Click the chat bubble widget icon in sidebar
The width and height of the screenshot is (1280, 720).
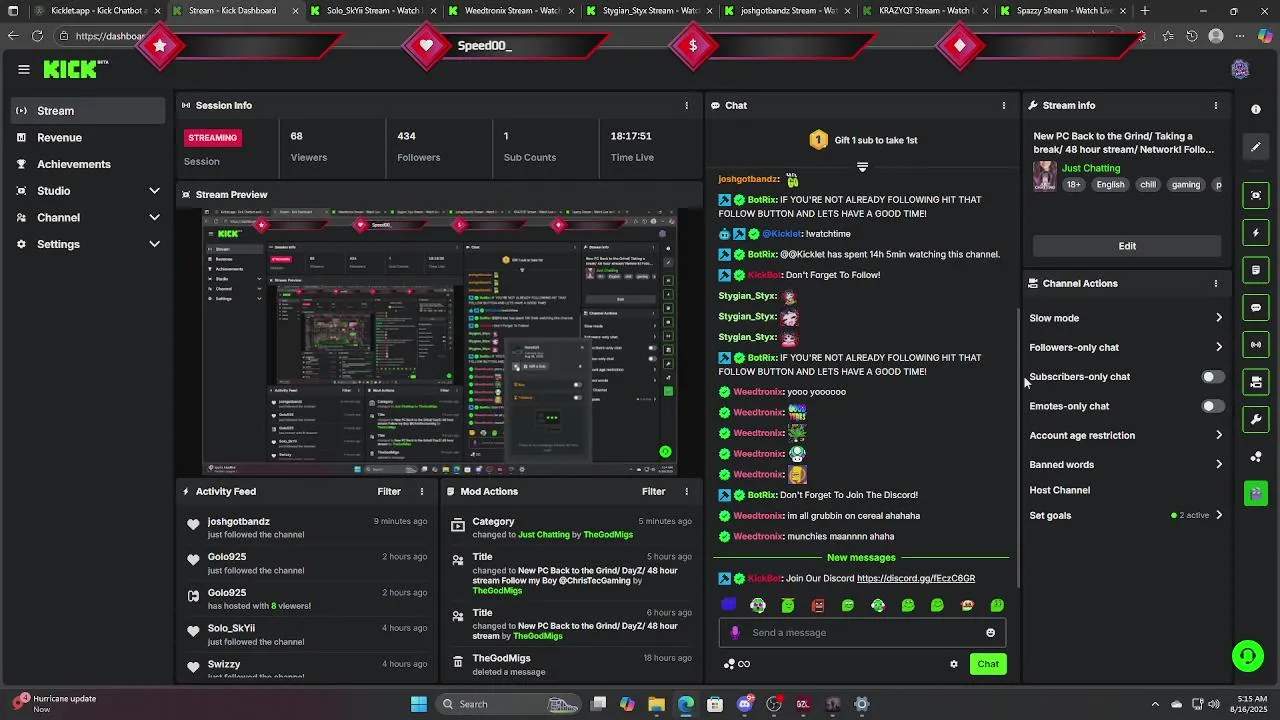(1256, 308)
